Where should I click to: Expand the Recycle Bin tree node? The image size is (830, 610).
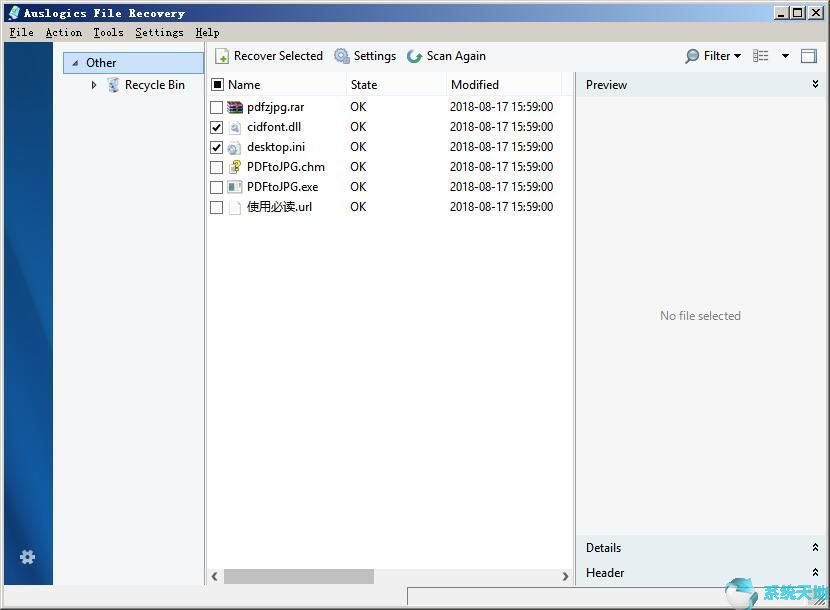coord(93,85)
